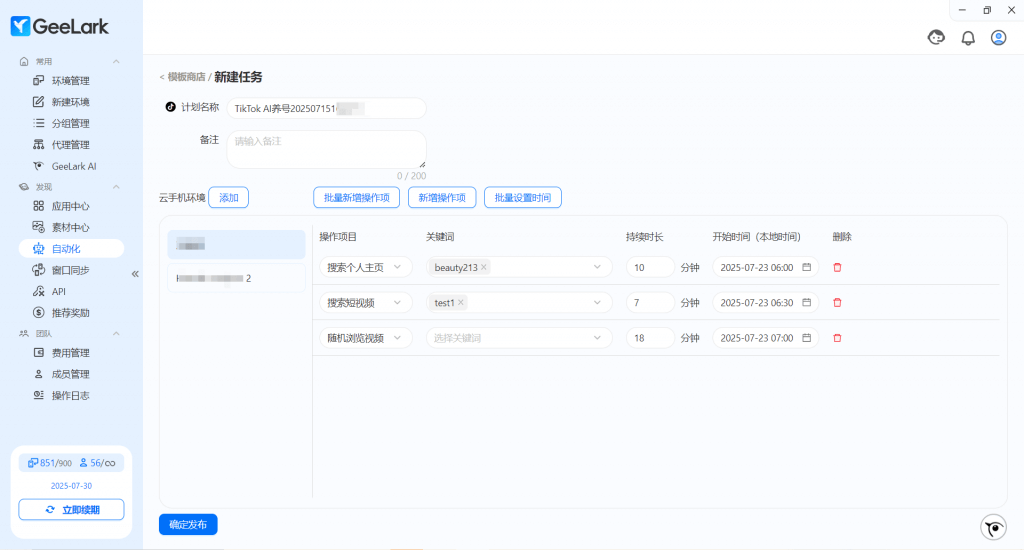Click the notification bell icon
Image resolution: width=1024 pixels, height=550 pixels.
[967, 38]
